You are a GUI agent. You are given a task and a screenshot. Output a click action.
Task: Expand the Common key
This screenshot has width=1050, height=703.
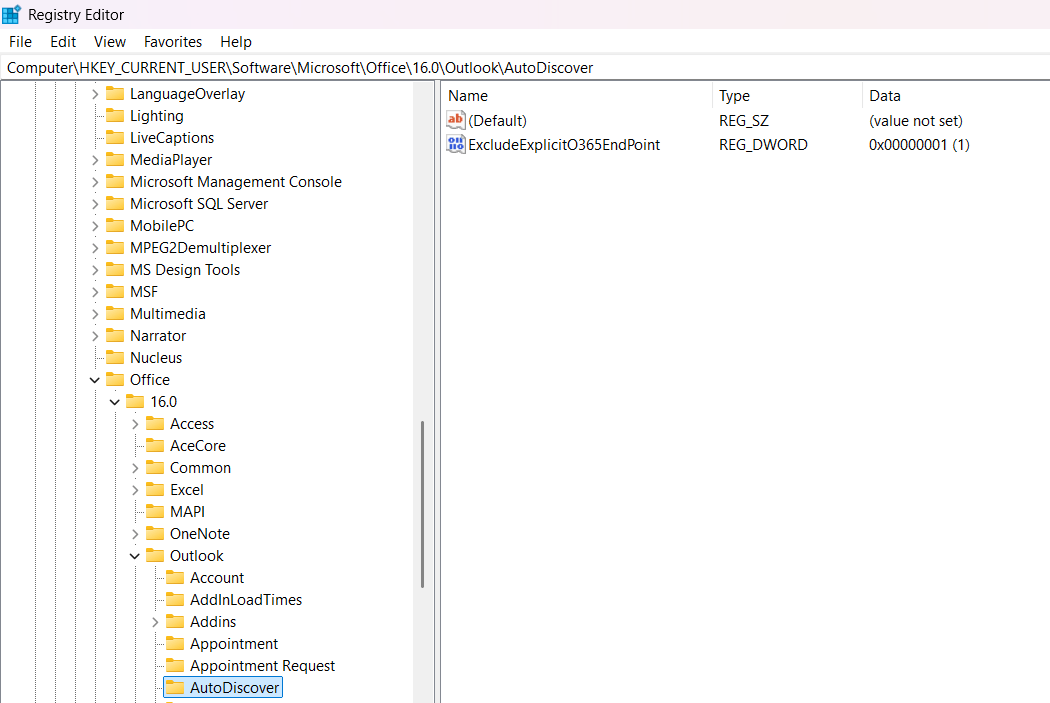135,468
